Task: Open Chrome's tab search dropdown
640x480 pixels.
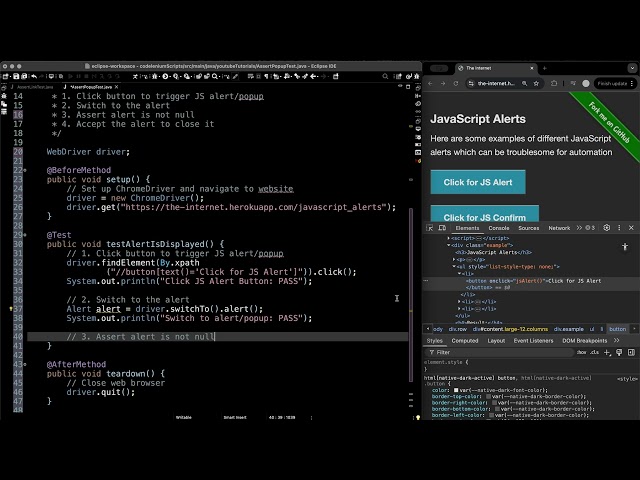Action: [632, 68]
